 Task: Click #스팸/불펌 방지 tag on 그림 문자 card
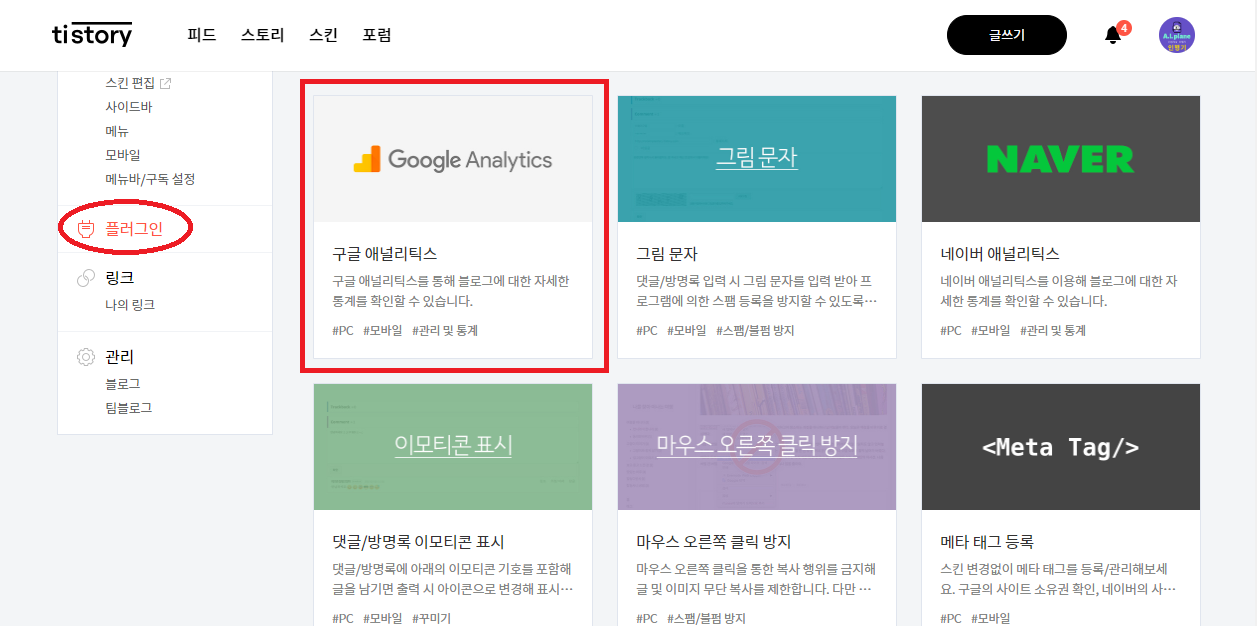click(x=755, y=330)
